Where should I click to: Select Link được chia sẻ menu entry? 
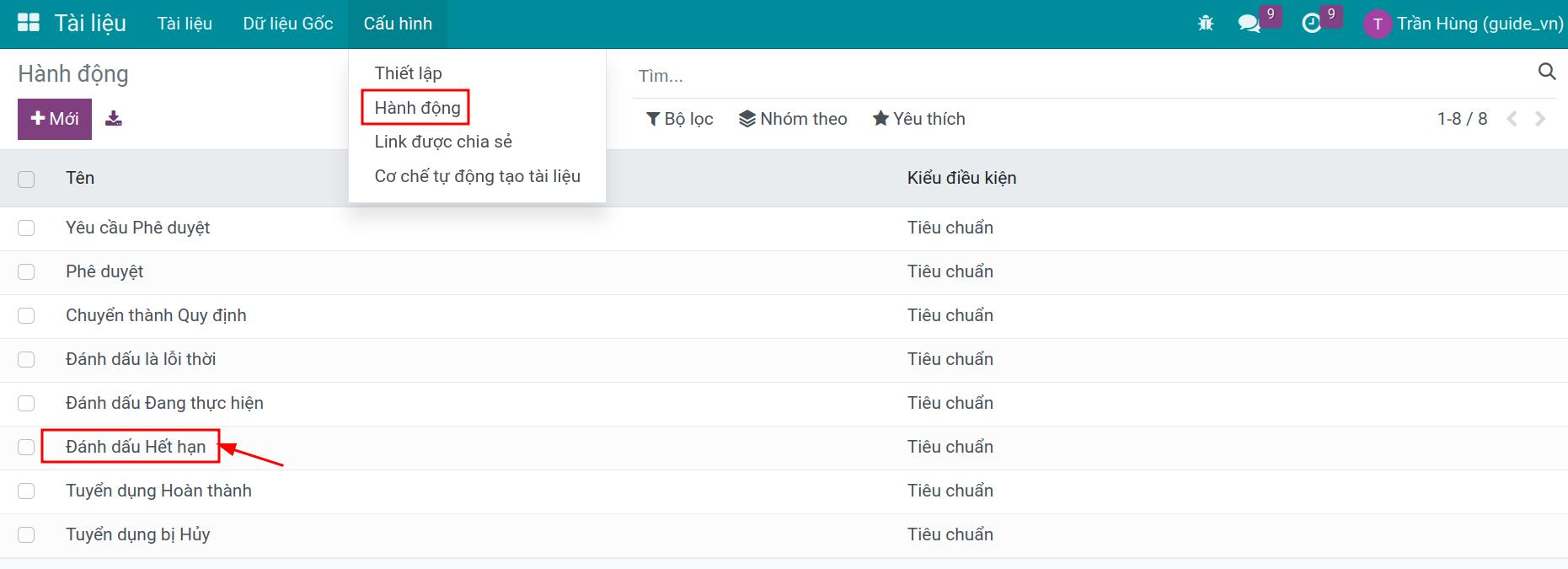(x=443, y=142)
